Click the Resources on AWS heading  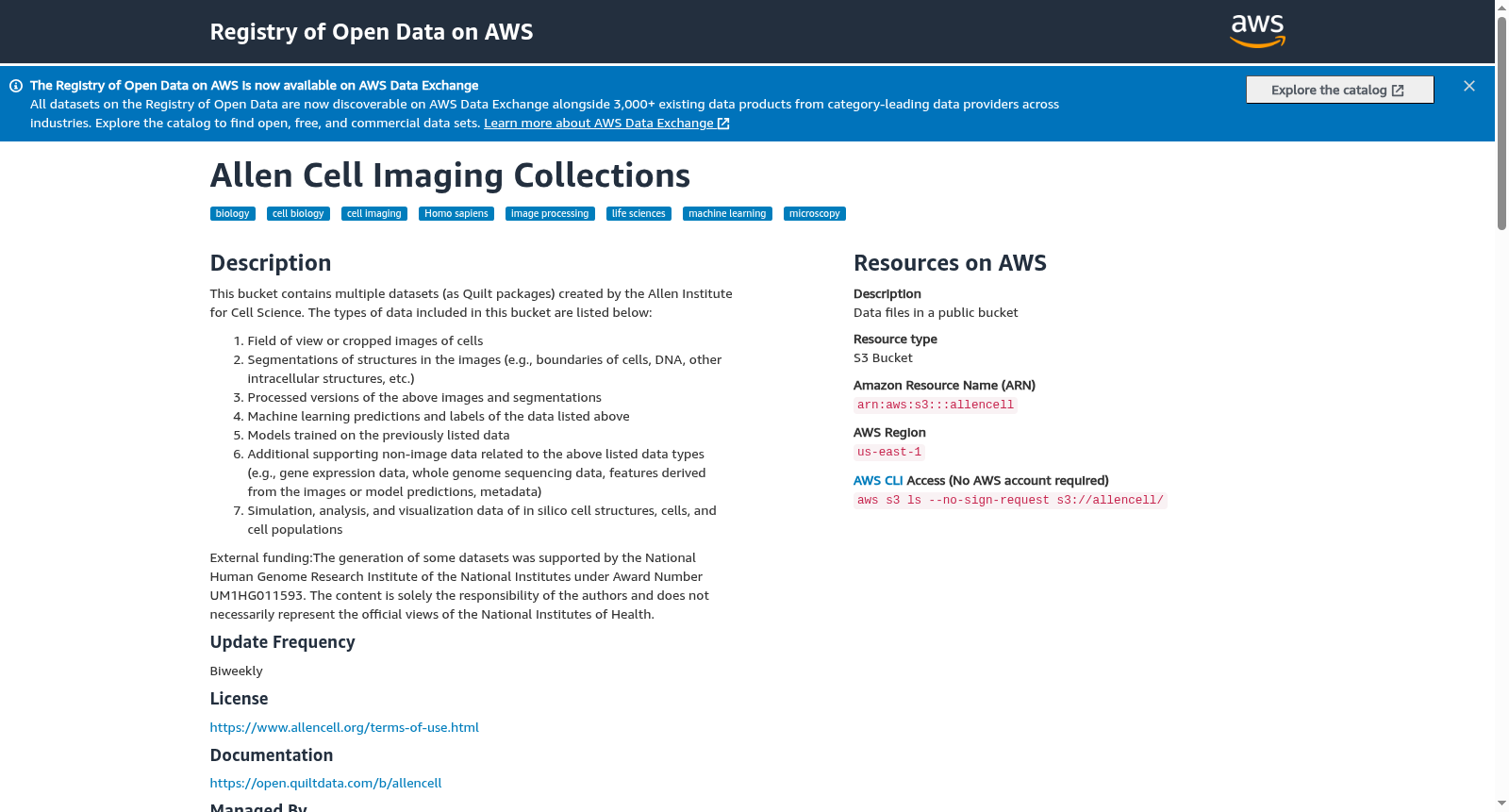(x=950, y=263)
